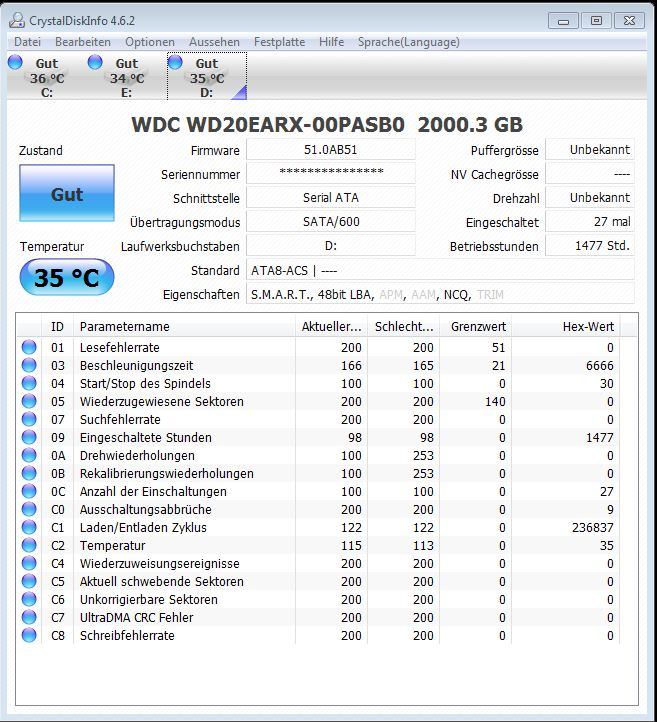657x722 pixels.
Task: Sort by Grenzwert column header
Action: [x=476, y=326]
